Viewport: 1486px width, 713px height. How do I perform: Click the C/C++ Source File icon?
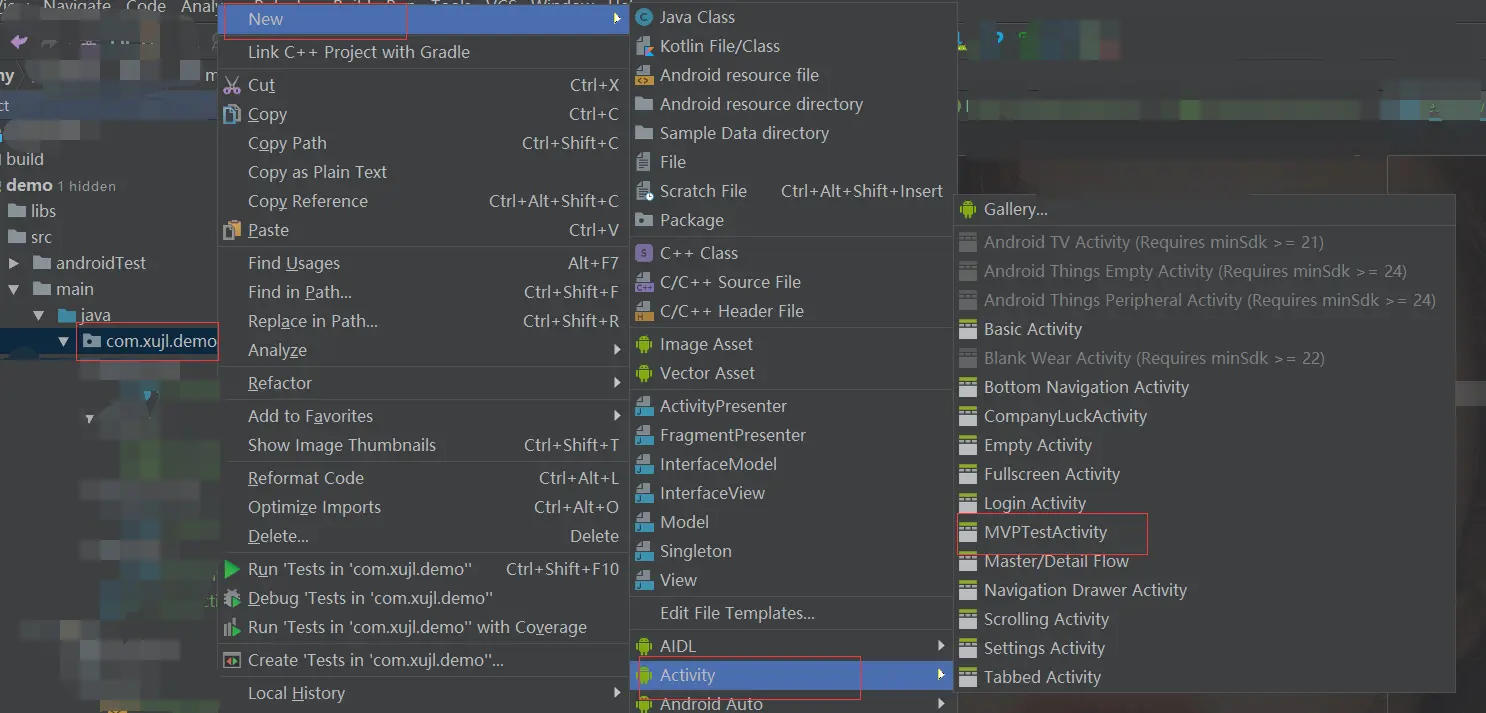click(x=644, y=282)
